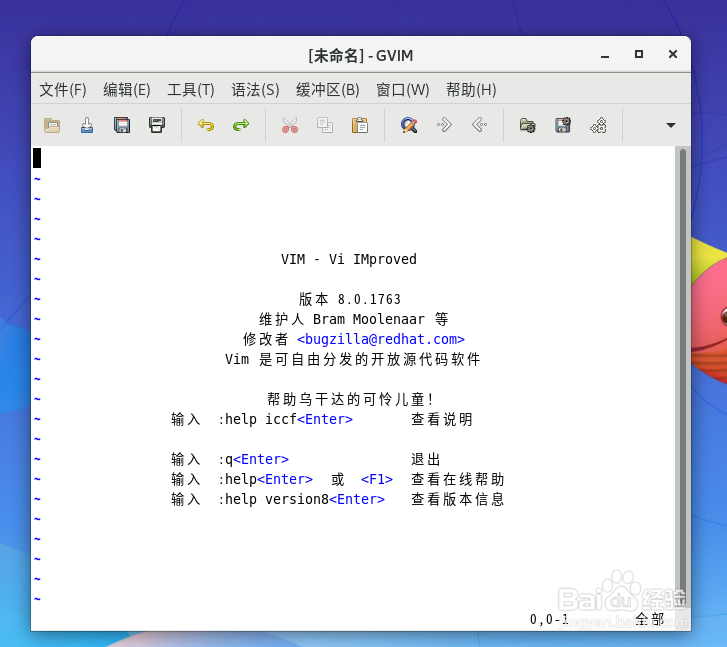Expand the toolbar overflow arrow

[x=670, y=125]
